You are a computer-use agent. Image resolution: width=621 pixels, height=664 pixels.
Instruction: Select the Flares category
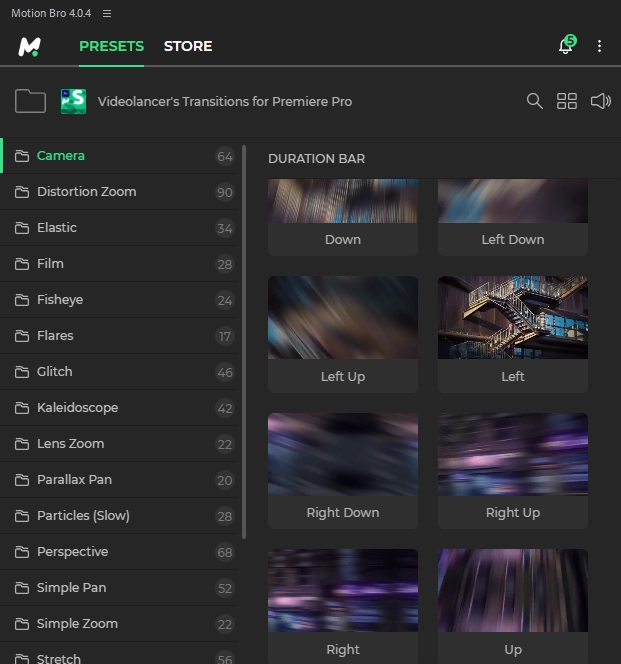click(x=120, y=336)
